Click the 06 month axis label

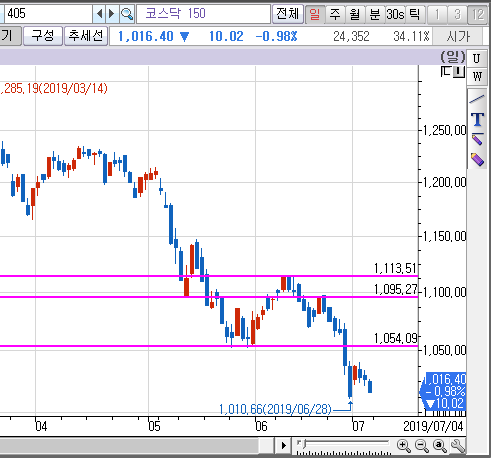[261, 426]
